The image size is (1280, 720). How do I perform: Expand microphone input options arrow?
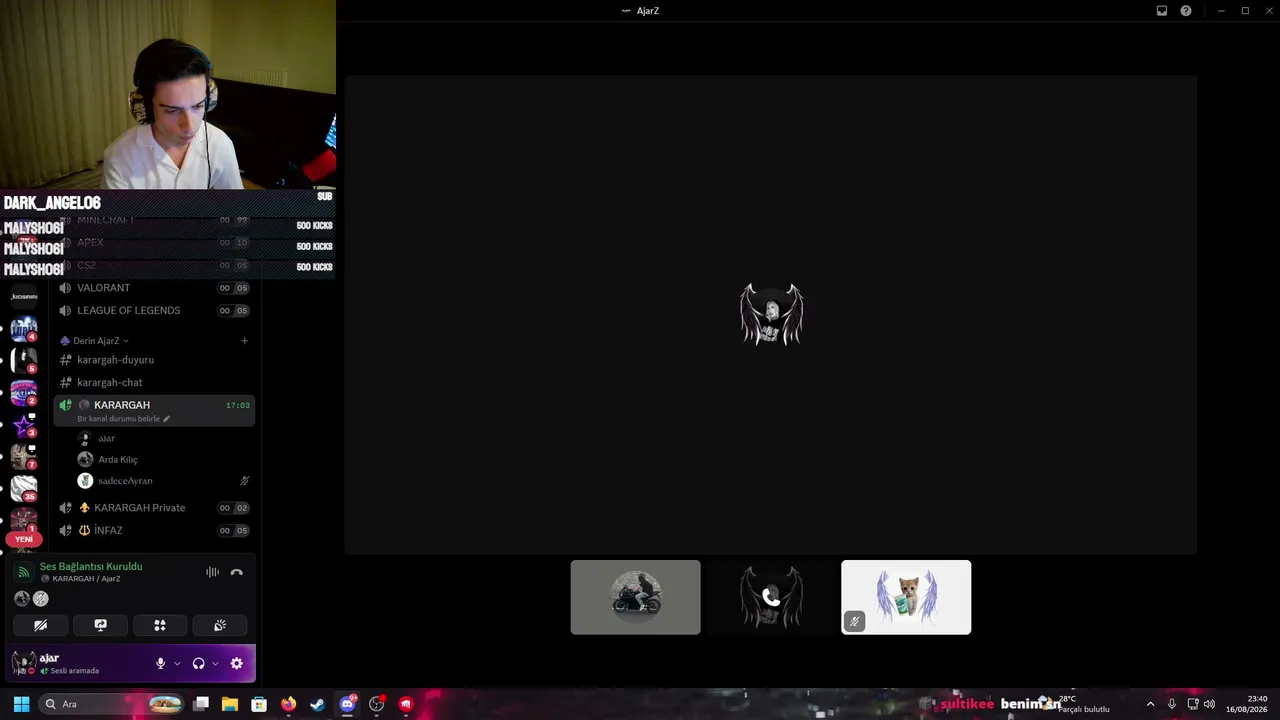177,663
